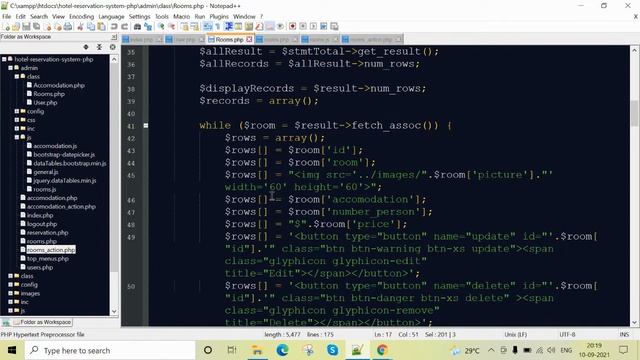Image resolution: width=640 pixels, height=360 pixels.
Task: Click the Cut scissors icon
Action: 80,27
